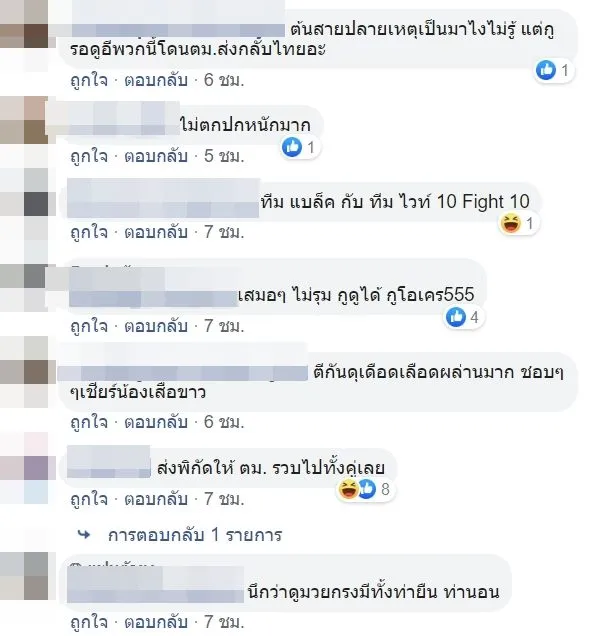Open the profile picture of the first commenter
The height and width of the screenshot is (636, 614).
pos(24,36)
